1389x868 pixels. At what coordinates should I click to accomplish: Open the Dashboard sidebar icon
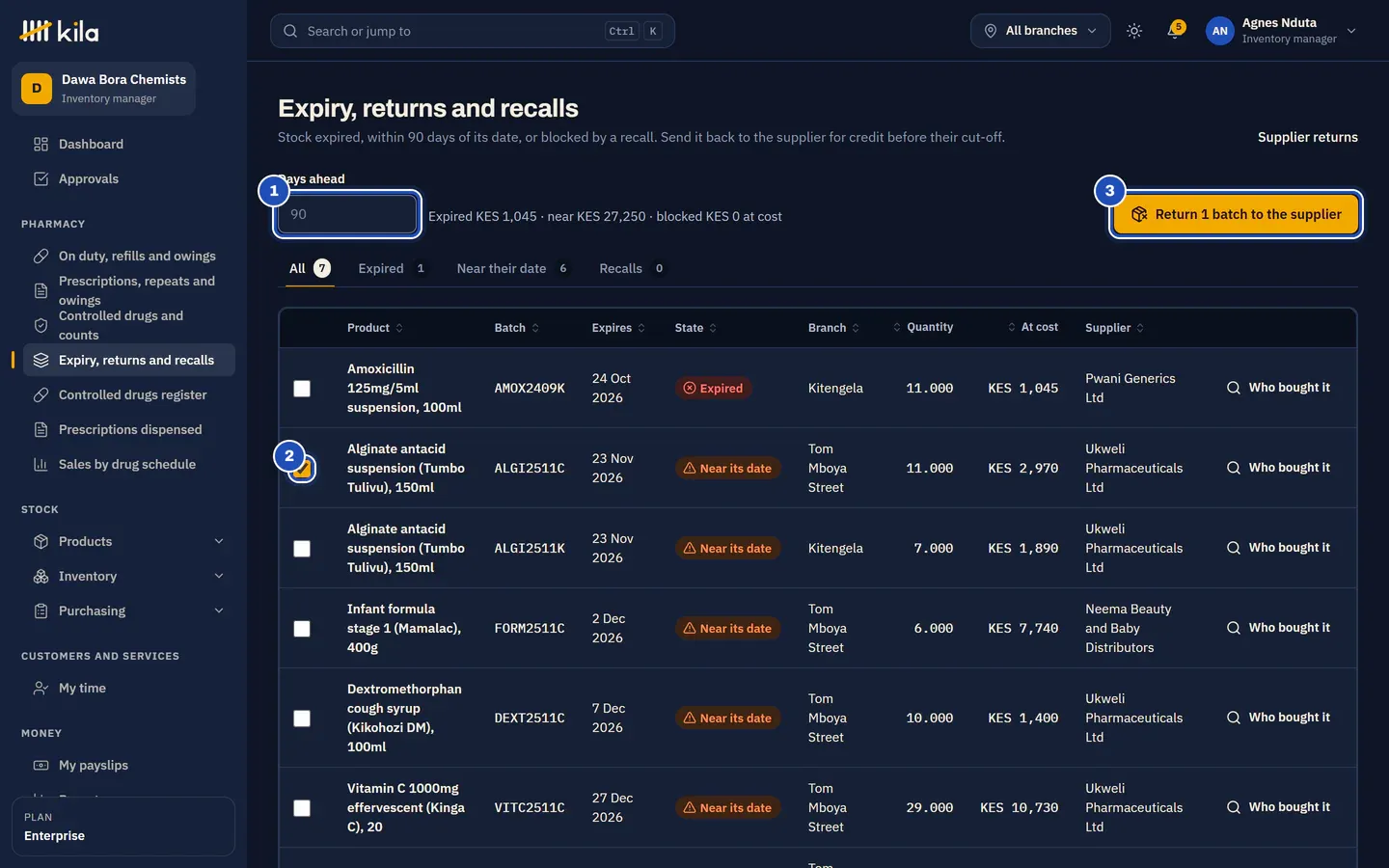pyautogui.click(x=41, y=144)
